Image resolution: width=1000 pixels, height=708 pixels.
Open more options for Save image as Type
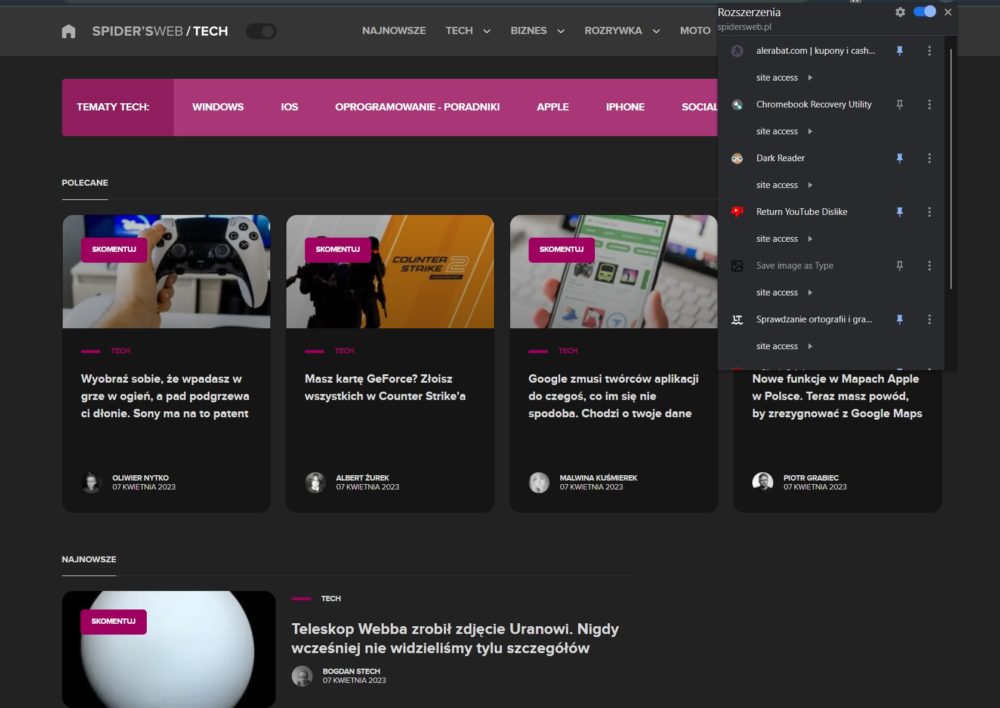929,265
